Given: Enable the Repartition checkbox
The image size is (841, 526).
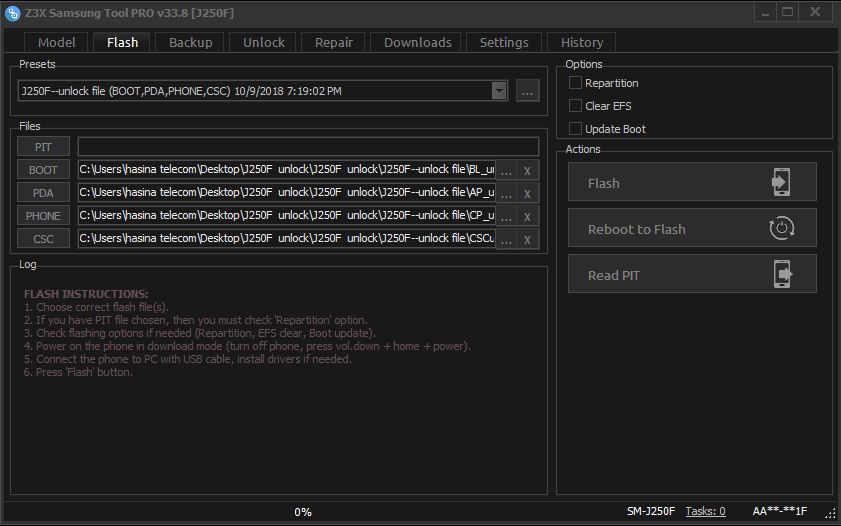Looking at the screenshot, I should (x=575, y=83).
